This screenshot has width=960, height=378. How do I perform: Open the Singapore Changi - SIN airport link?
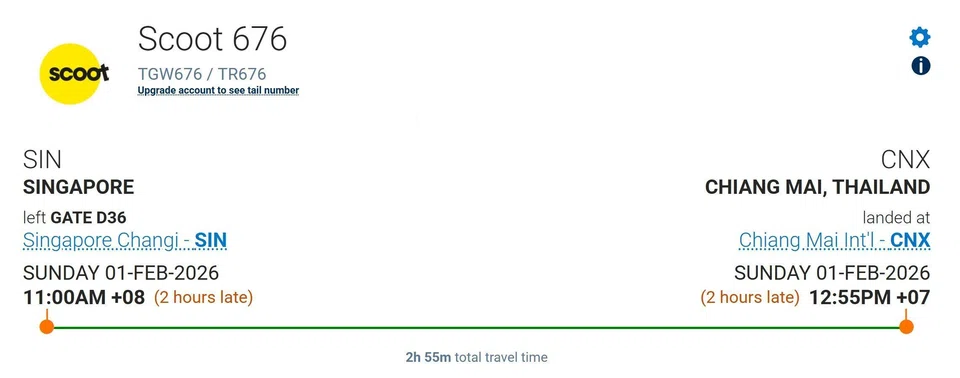click(125, 240)
